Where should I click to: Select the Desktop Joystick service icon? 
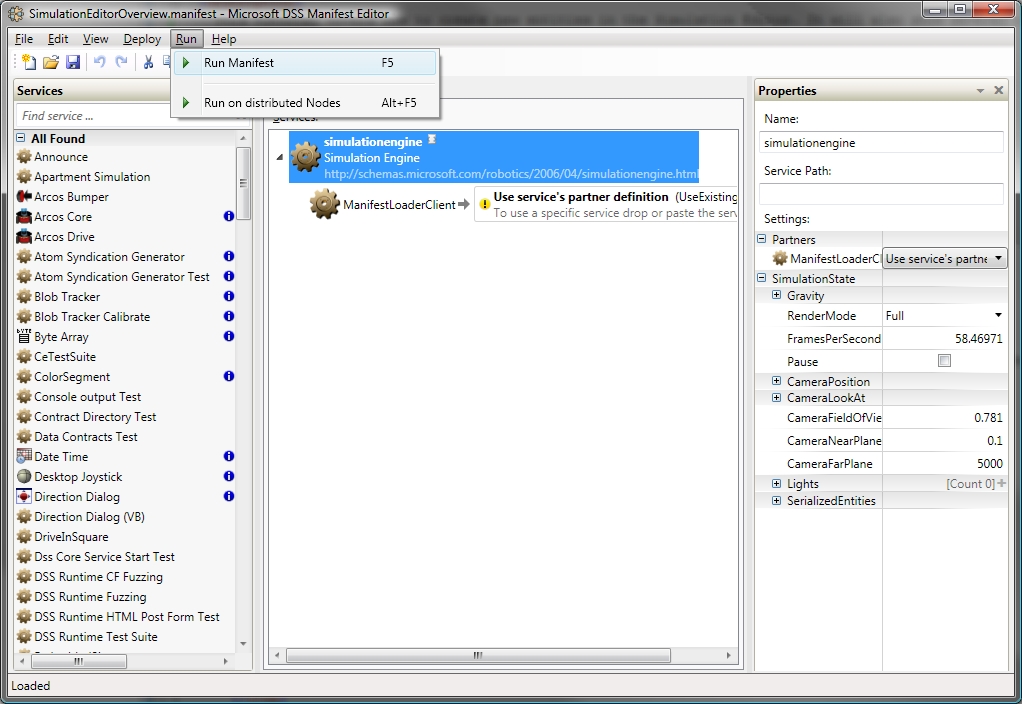24,477
